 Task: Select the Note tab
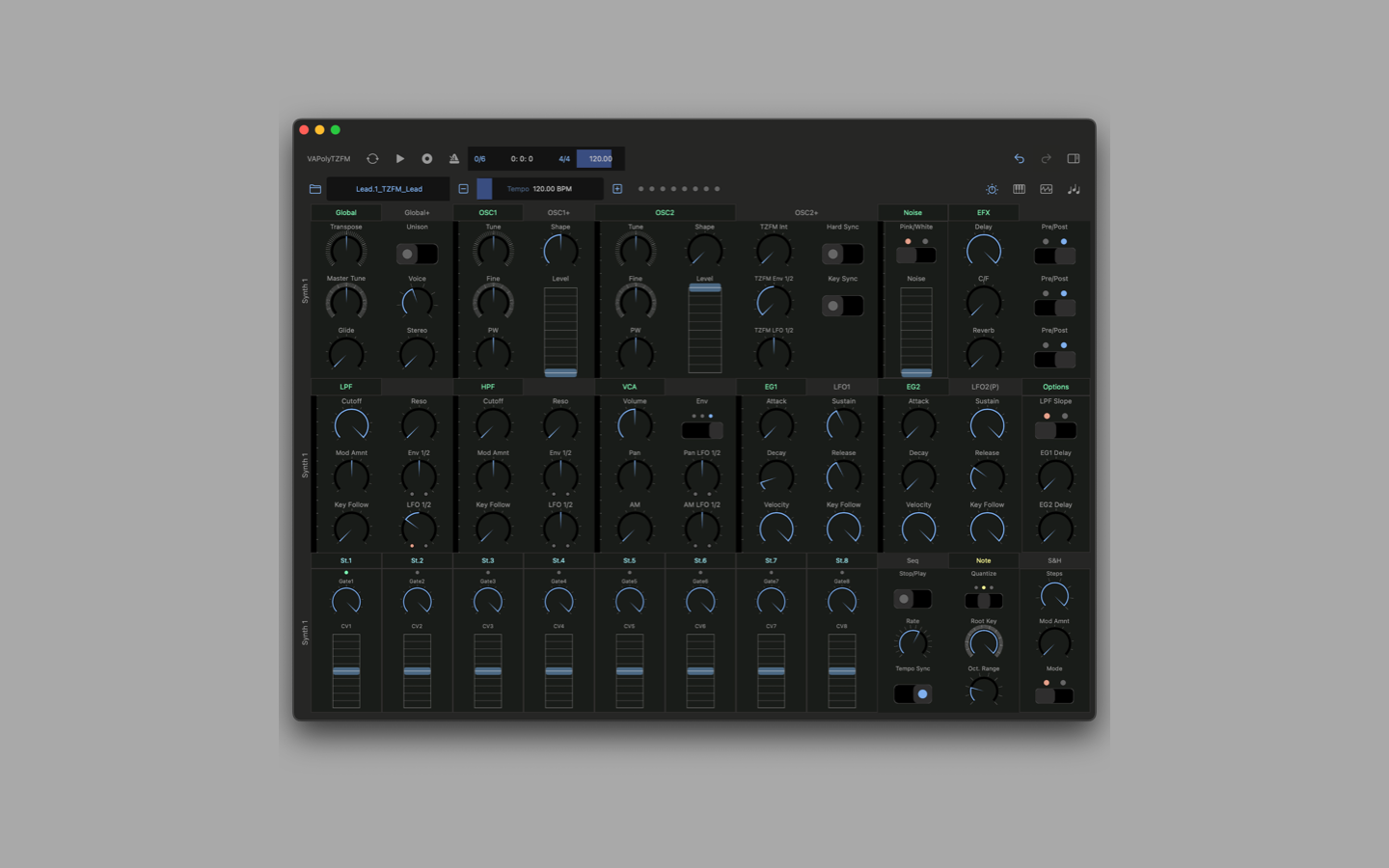(x=984, y=560)
